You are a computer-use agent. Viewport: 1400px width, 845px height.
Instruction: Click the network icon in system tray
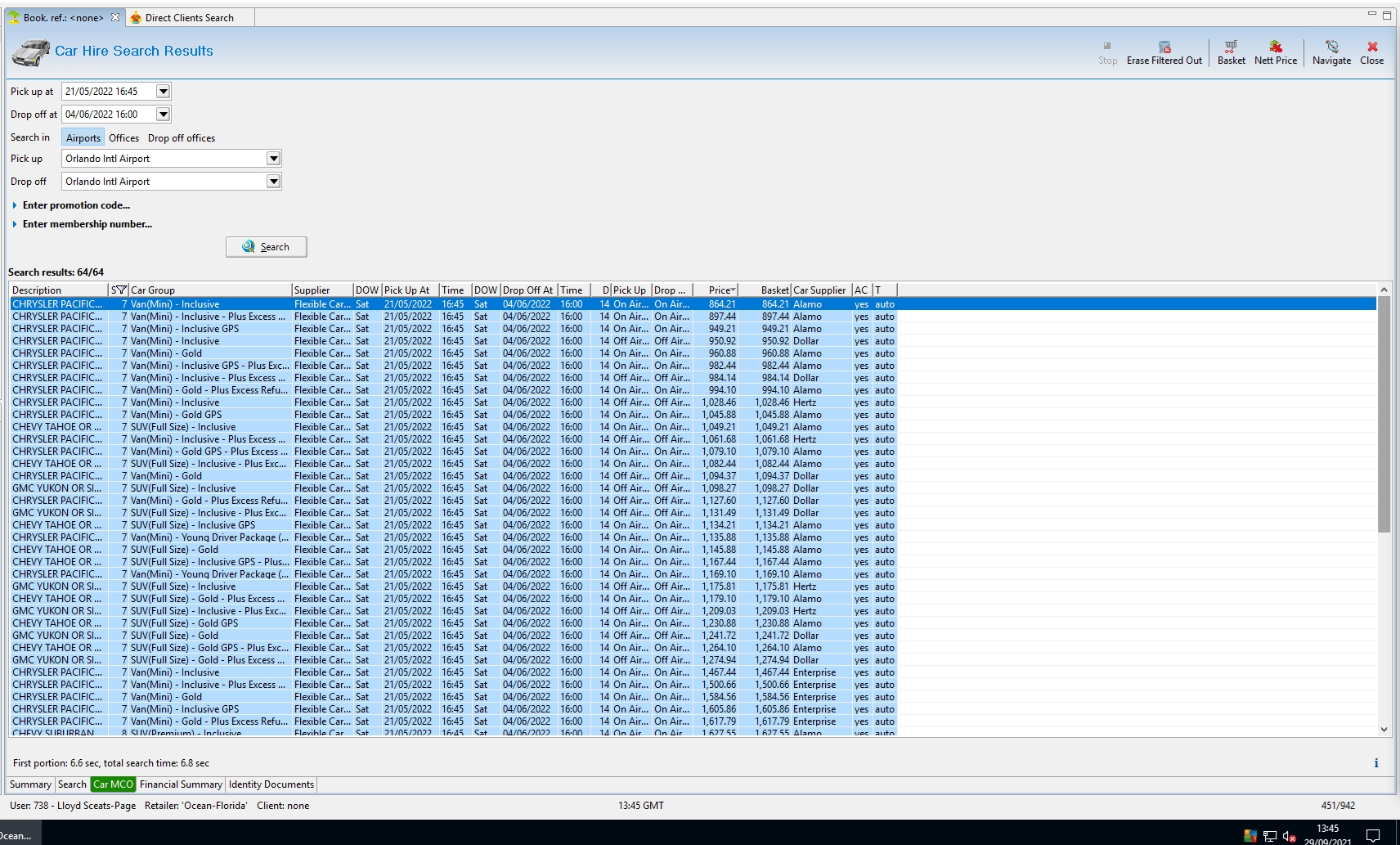click(x=1269, y=836)
